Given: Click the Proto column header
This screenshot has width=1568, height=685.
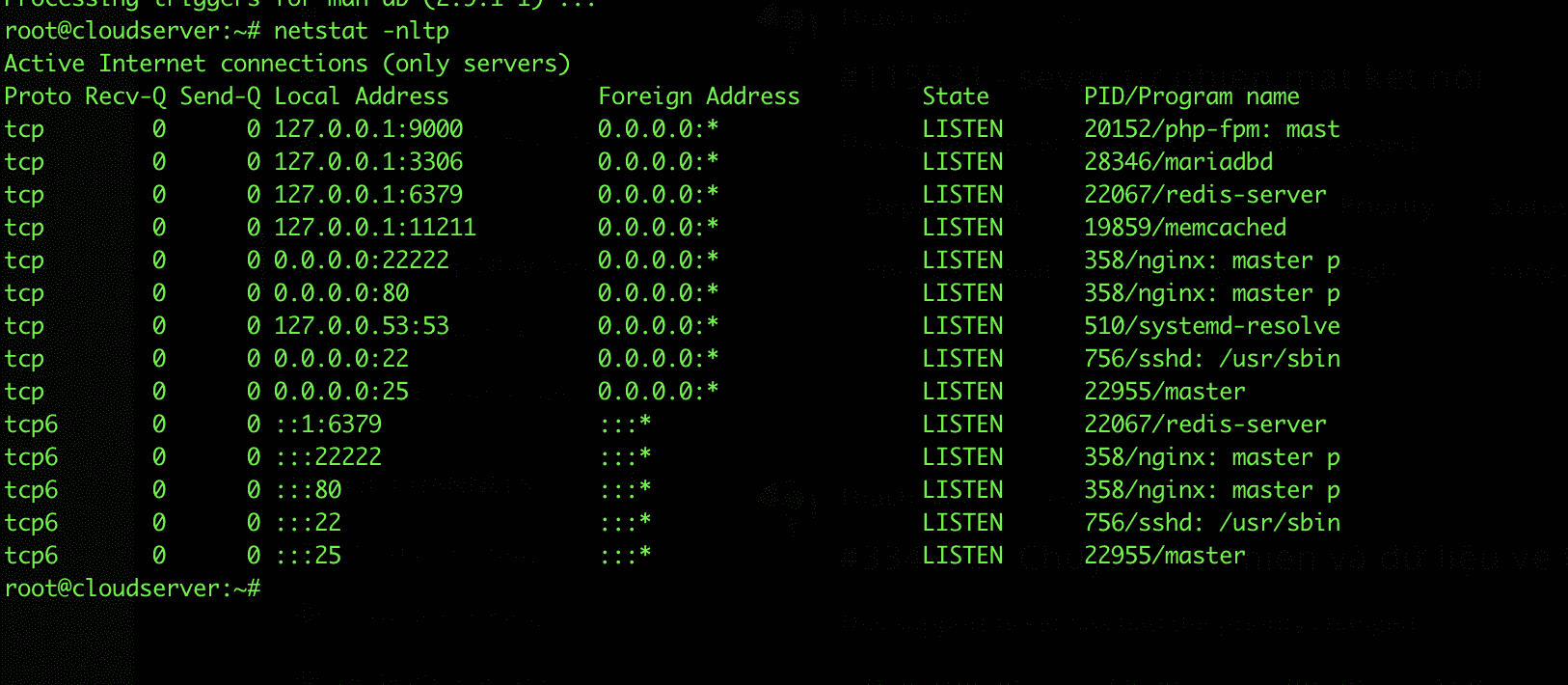Looking at the screenshot, I should [x=38, y=96].
